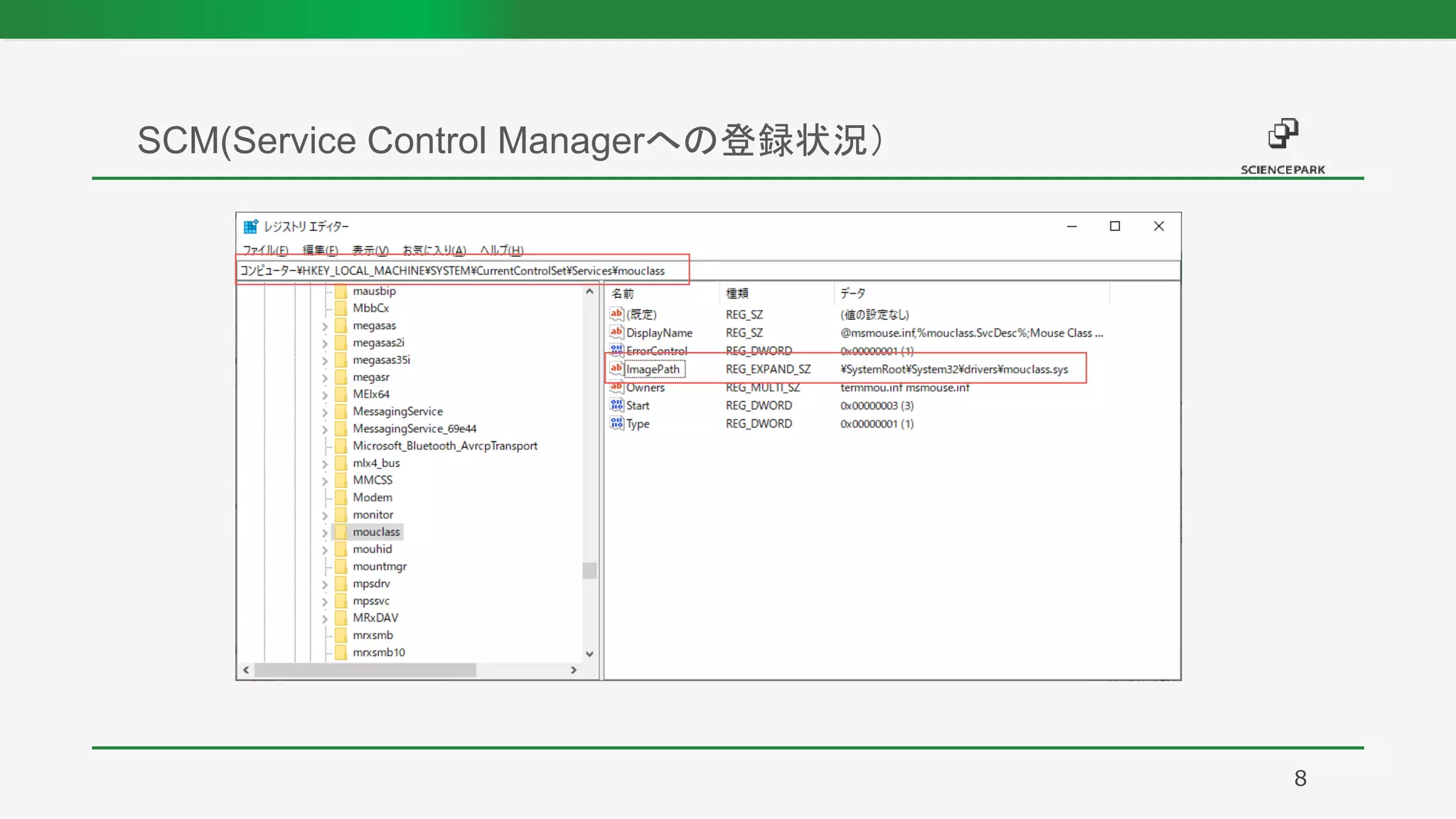Screen dimensions: 1456x819
Task: Select the mpssvc key name
Action: tap(371, 601)
